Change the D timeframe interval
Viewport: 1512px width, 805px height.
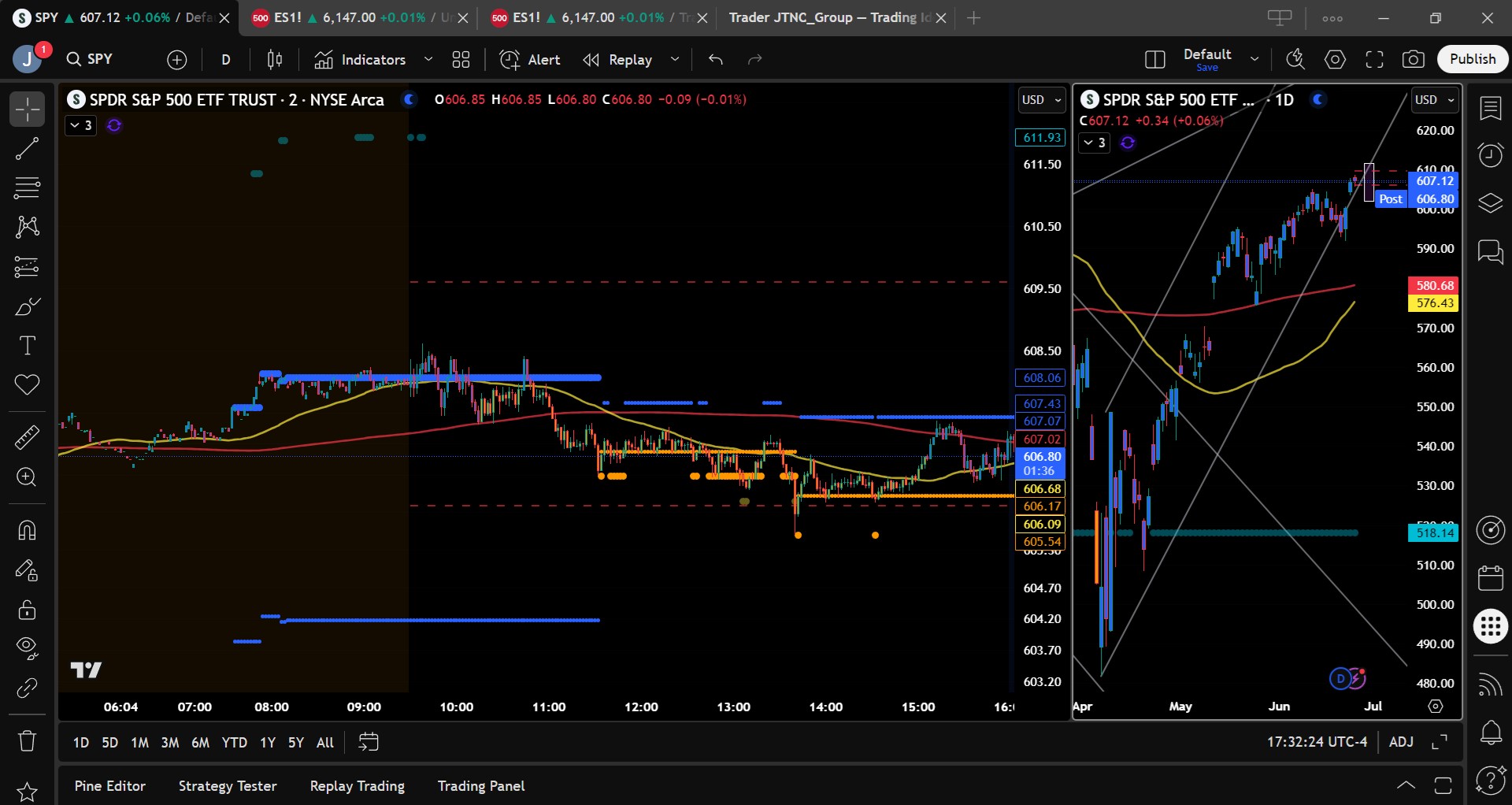(x=226, y=59)
